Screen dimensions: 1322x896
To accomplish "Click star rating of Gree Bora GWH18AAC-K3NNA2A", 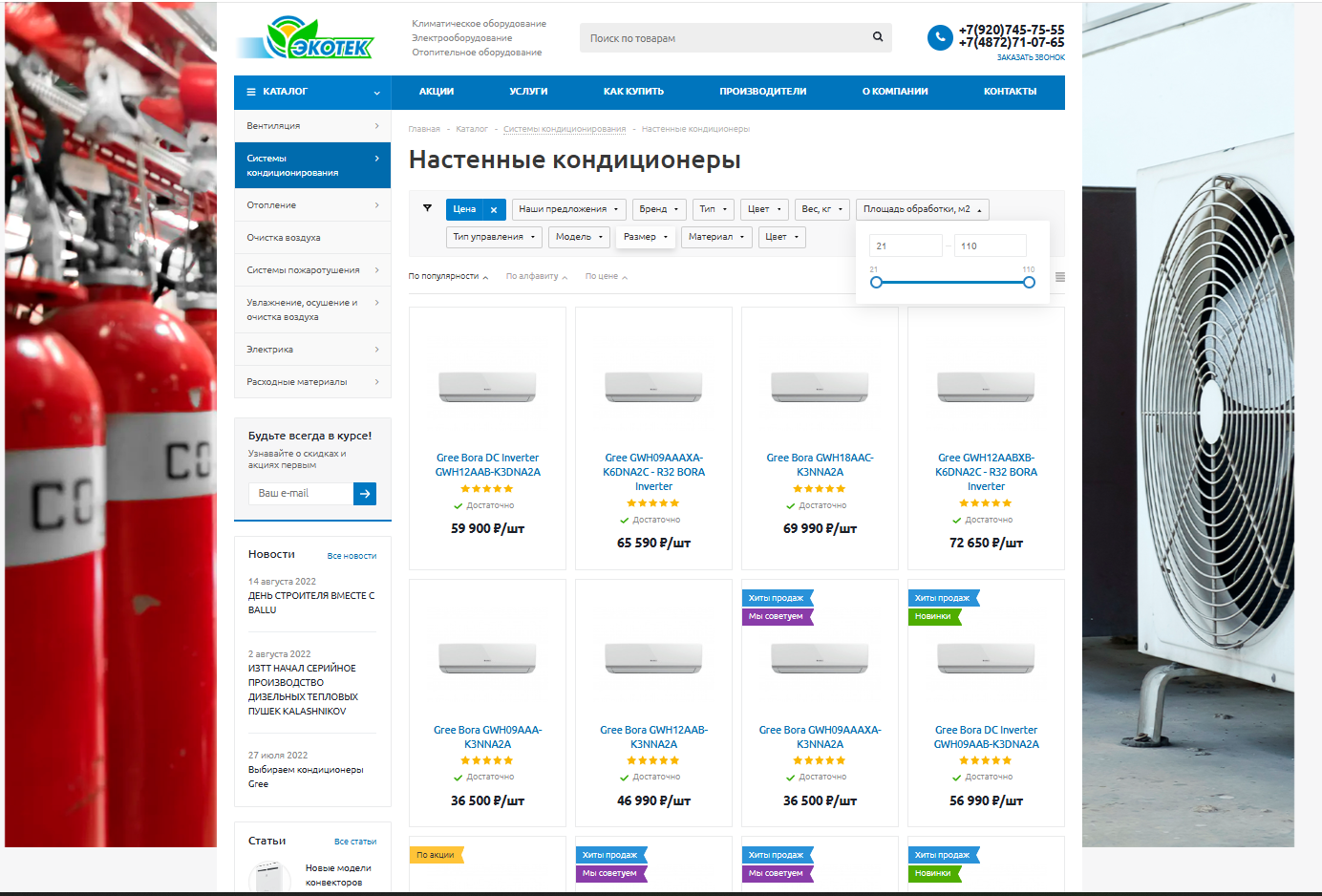I will [x=820, y=489].
